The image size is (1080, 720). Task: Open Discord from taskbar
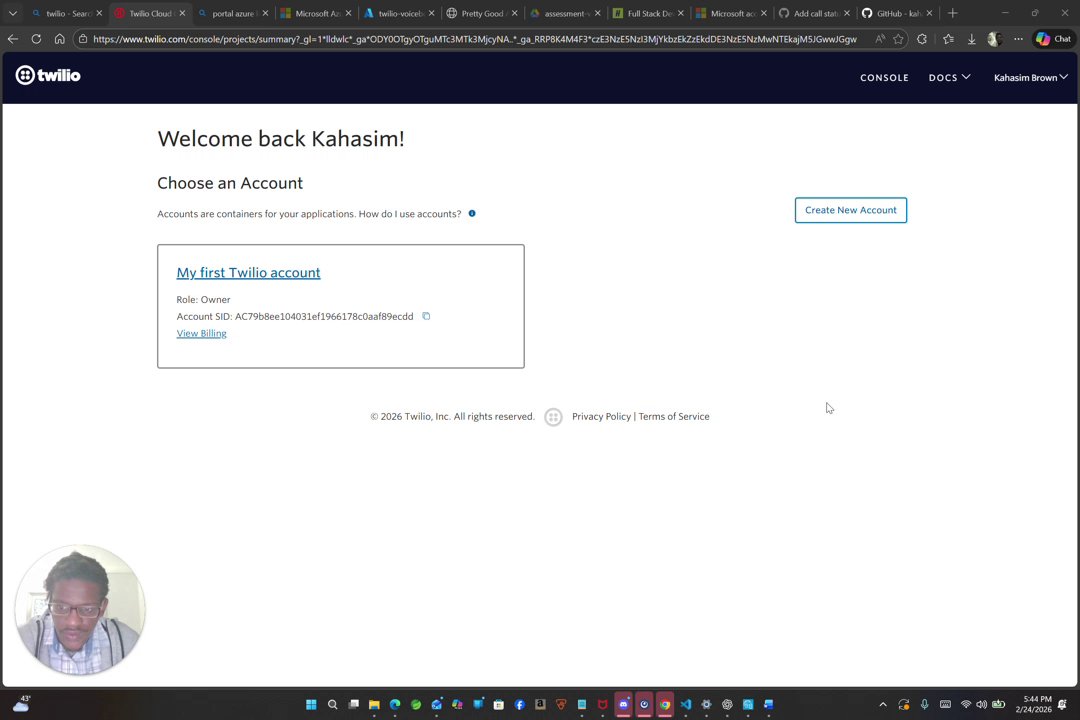(x=623, y=704)
